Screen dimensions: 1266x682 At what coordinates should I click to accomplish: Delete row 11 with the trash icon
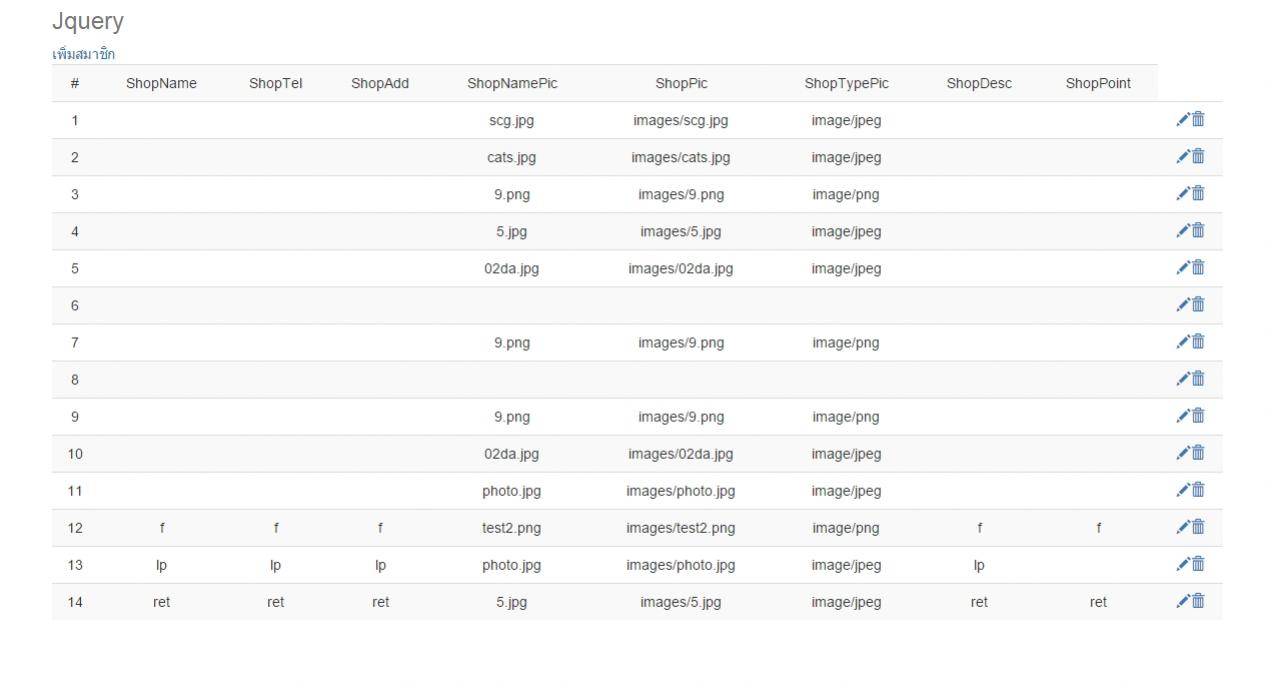1198,490
